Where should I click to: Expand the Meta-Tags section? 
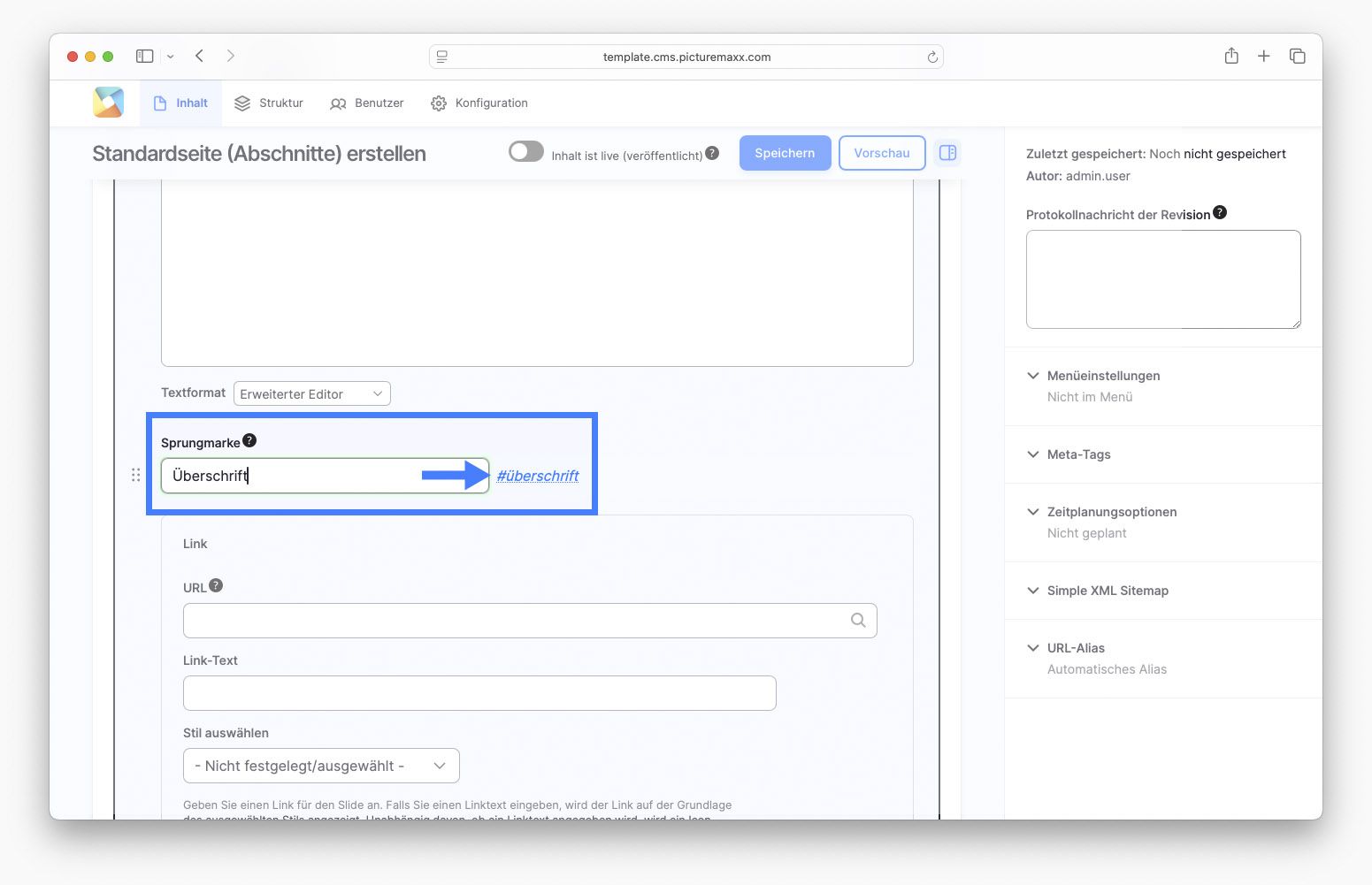click(1078, 454)
